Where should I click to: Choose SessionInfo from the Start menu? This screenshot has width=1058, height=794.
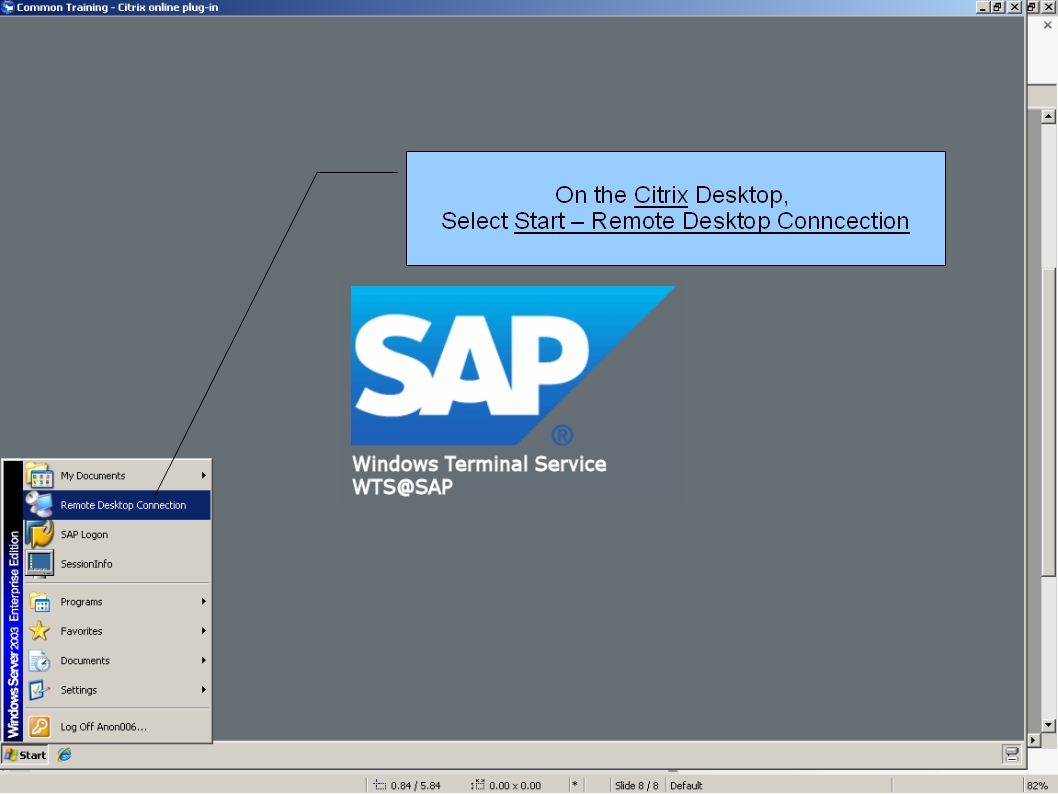[87, 563]
